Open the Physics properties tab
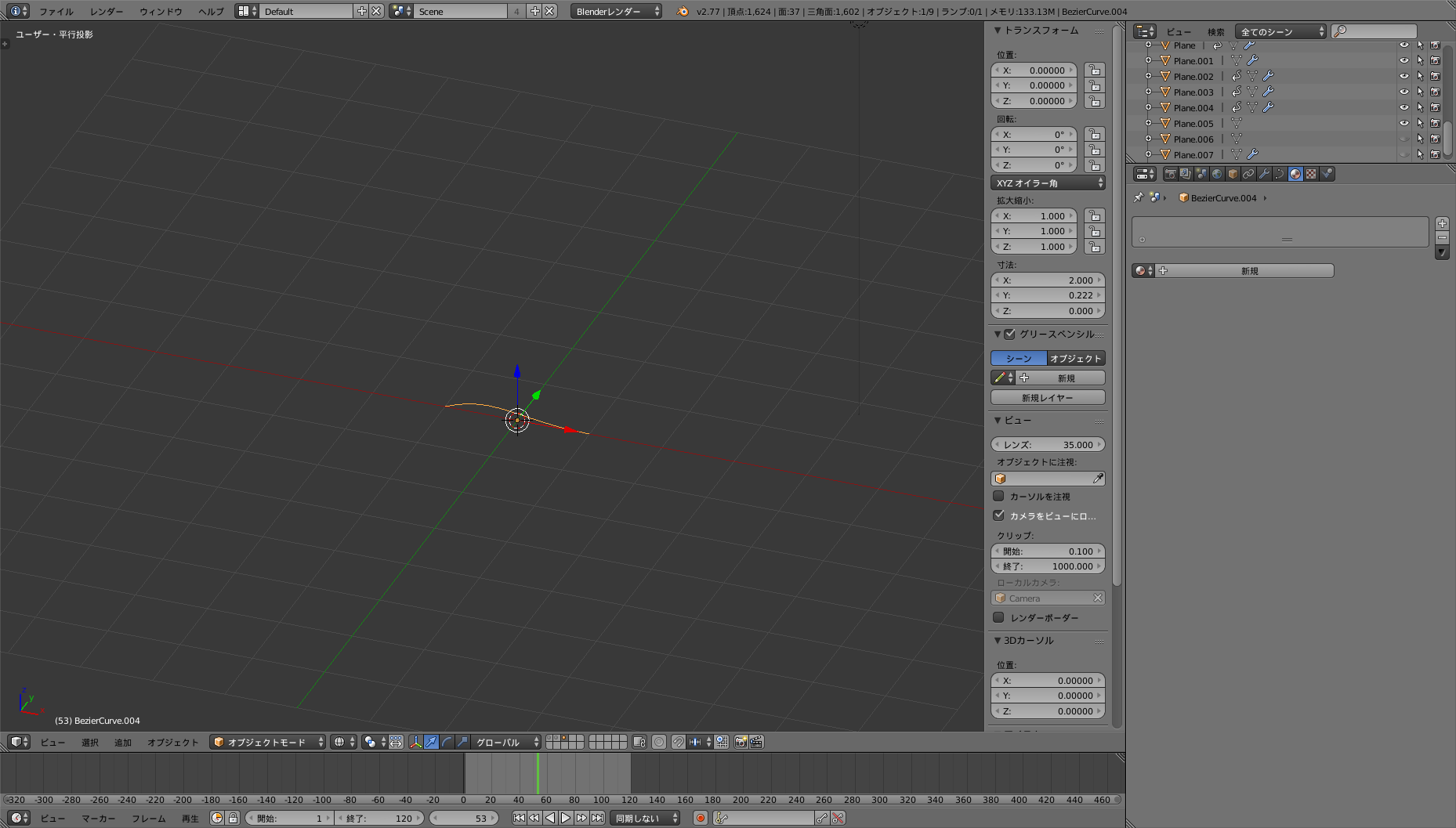The image size is (1456, 828). tap(1327, 174)
